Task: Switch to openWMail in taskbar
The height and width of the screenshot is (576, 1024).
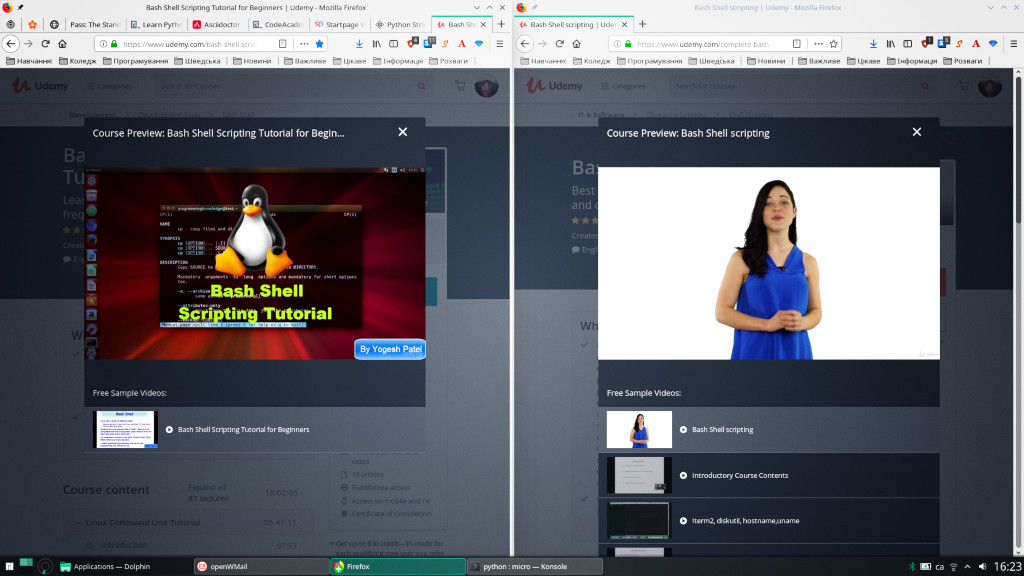Action: point(260,566)
